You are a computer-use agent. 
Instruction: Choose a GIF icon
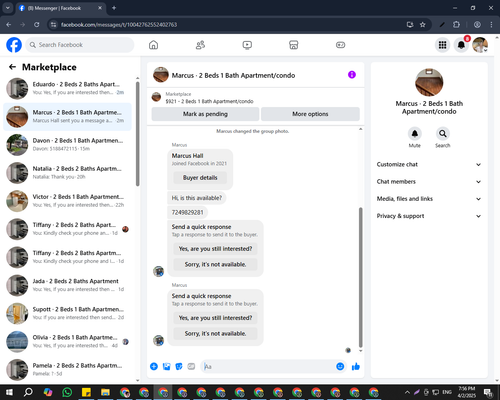coord(191,367)
